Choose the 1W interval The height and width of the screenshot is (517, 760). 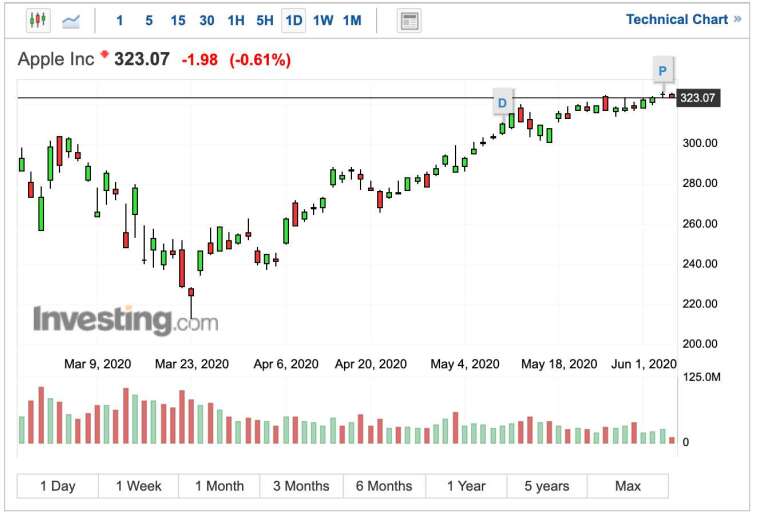pyautogui.click(x=323, y=20)
